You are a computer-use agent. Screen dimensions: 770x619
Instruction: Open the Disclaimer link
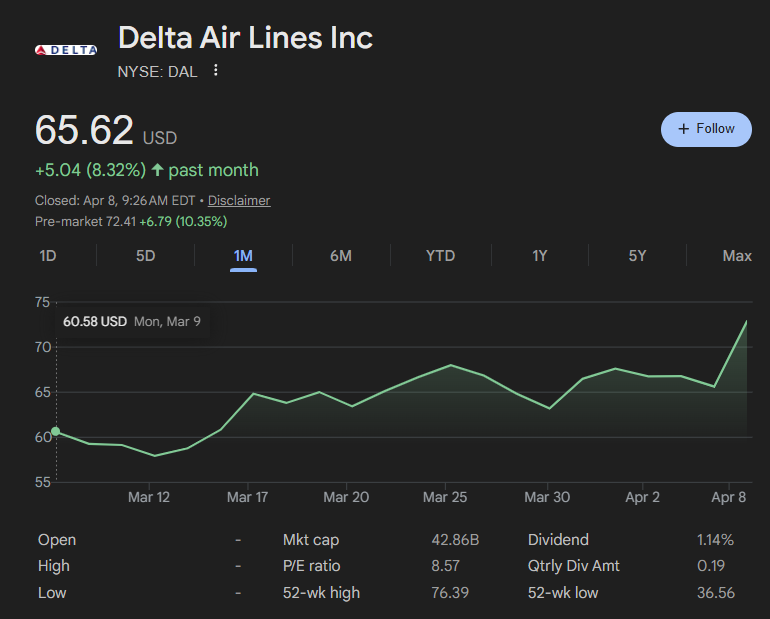(239, 200)
